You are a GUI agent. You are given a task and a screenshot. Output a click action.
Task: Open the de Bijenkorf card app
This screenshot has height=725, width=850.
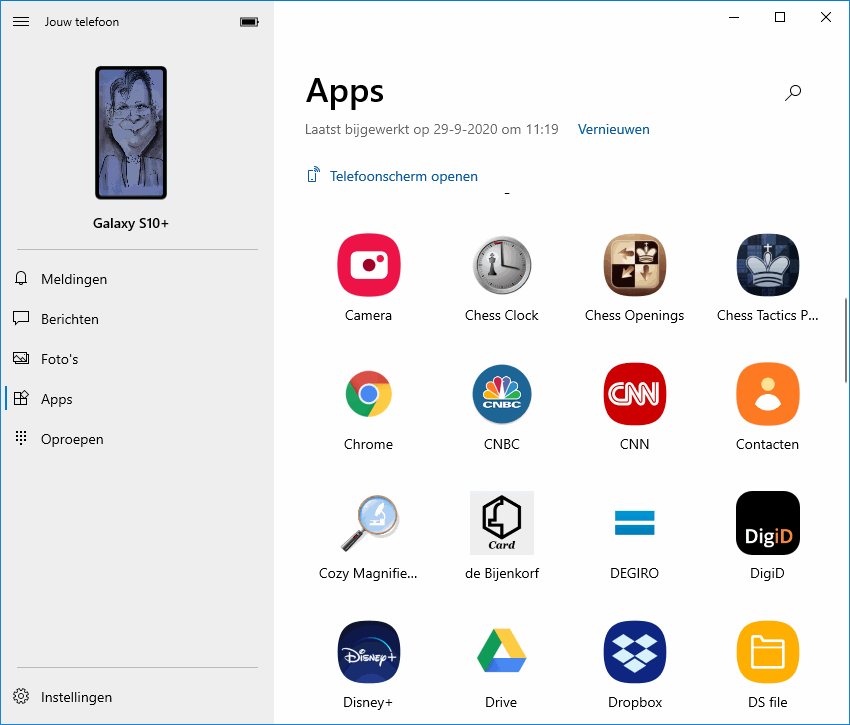[x=502, y=523]
